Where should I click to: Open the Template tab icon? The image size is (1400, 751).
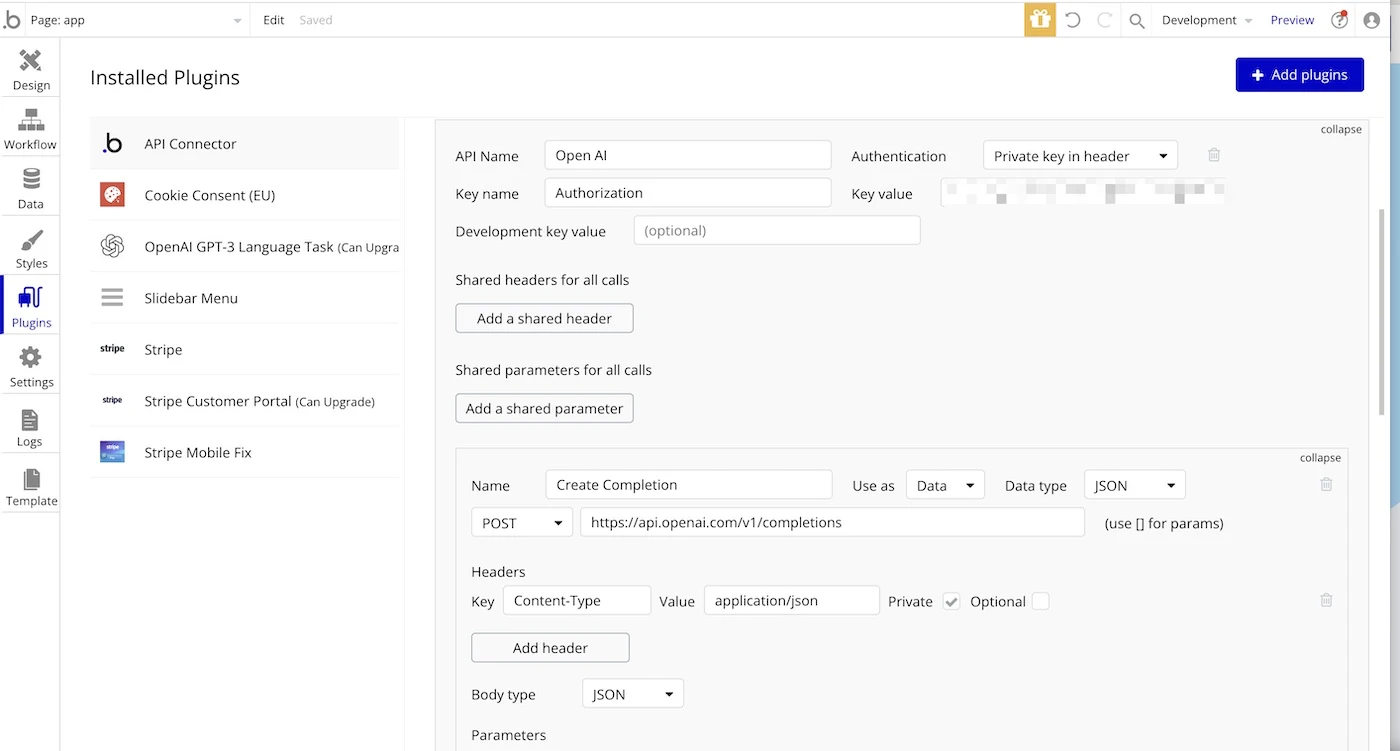point(32,478)
